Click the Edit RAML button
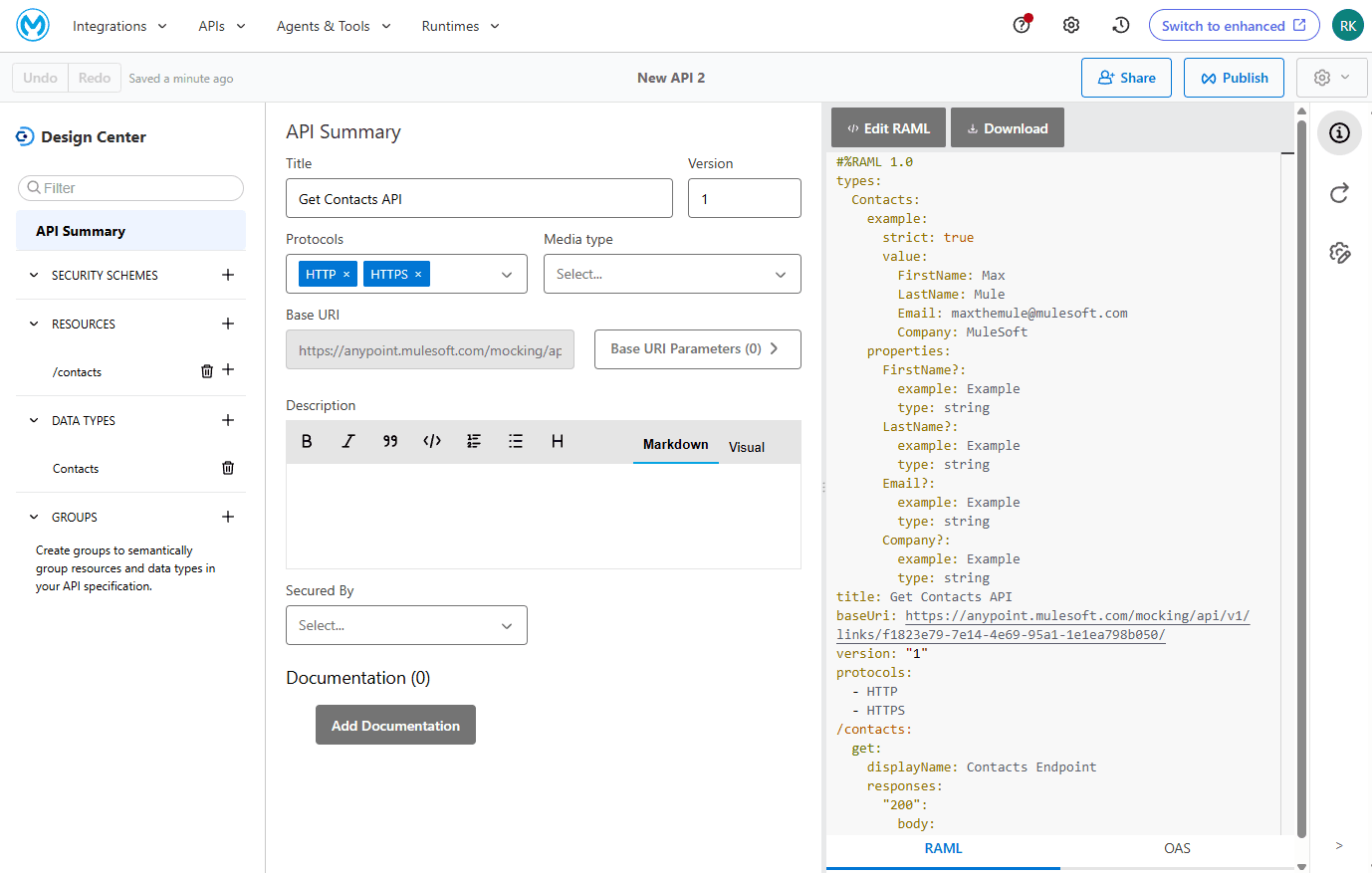1372x873 pixels. coord(888,127)
